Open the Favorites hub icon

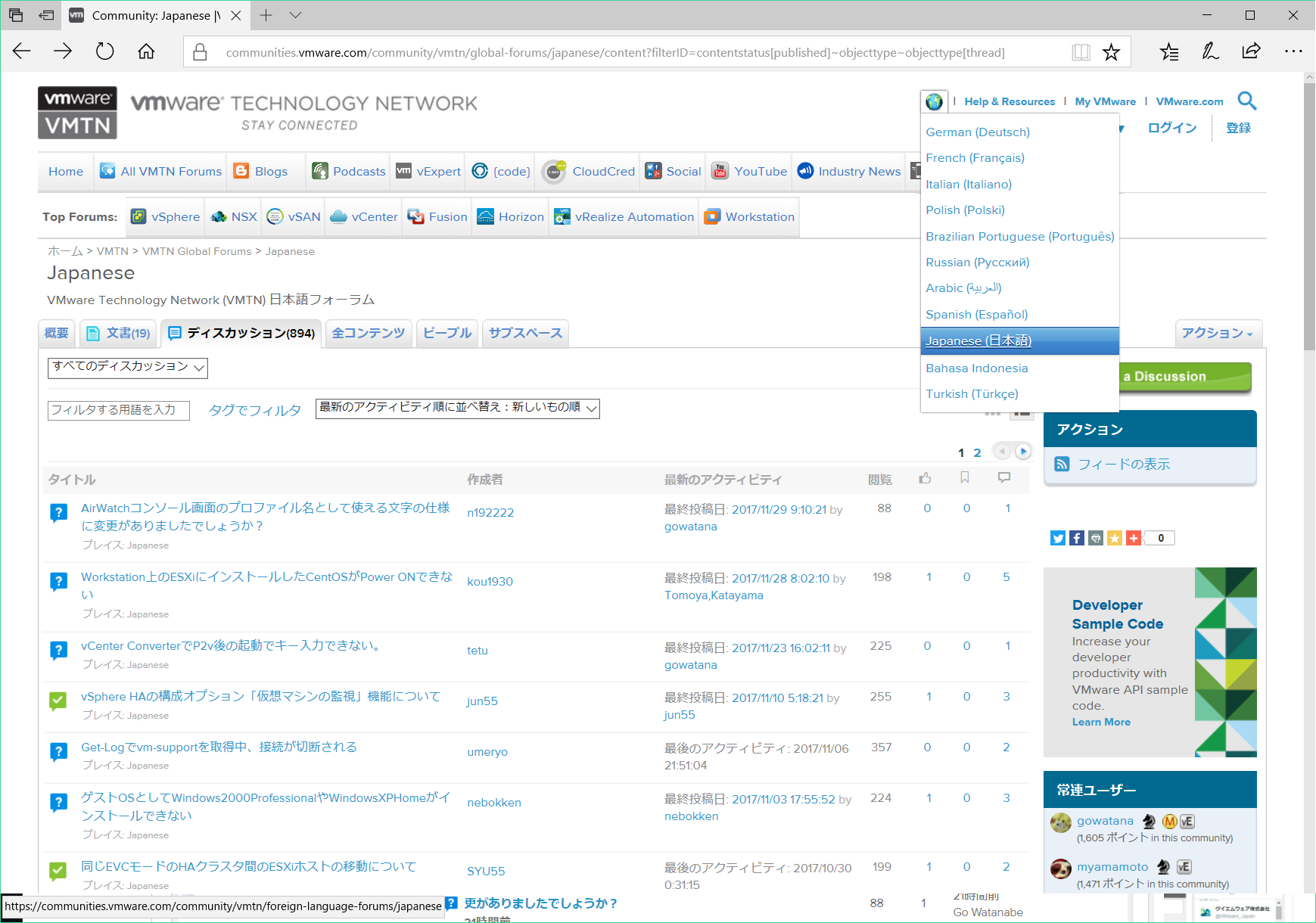pos(1169,51)
